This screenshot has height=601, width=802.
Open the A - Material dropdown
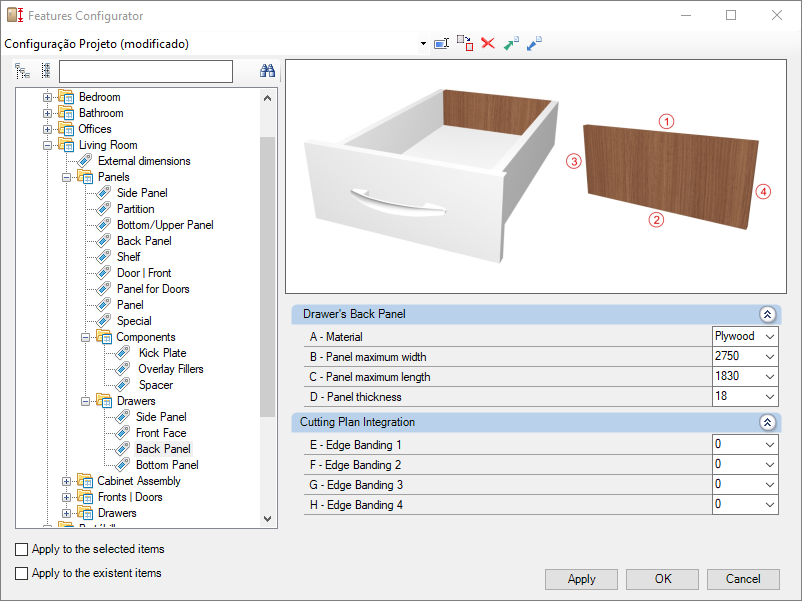point(770,337)
